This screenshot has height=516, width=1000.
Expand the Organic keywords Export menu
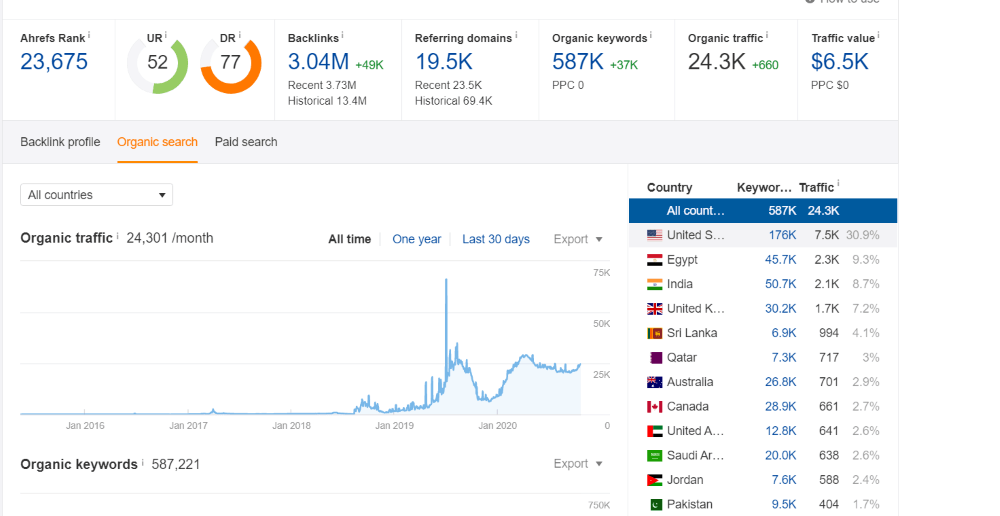[x=578, y=464]
